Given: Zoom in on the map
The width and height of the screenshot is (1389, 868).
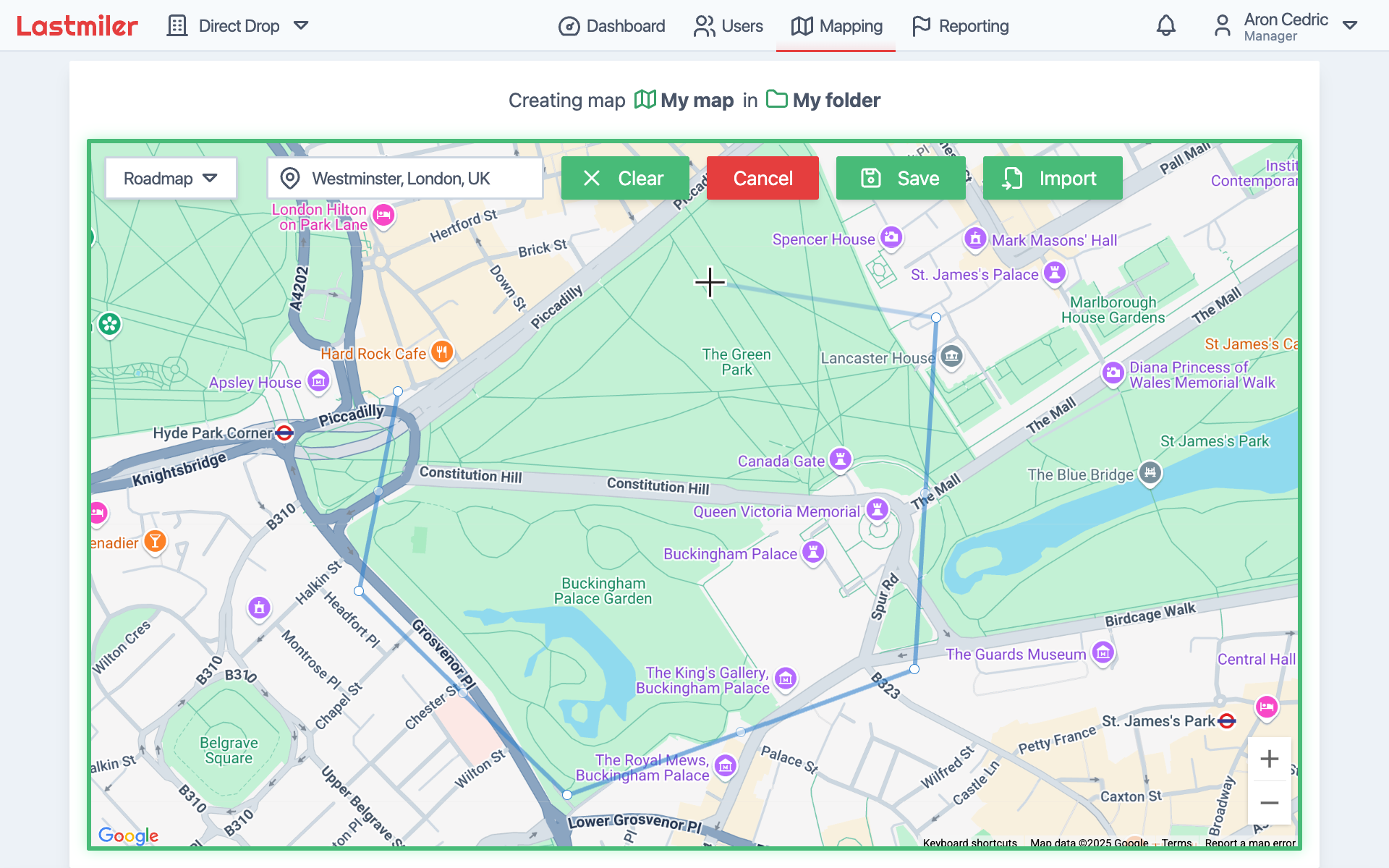Looking at the screenshot, I should click(1270, 759).
